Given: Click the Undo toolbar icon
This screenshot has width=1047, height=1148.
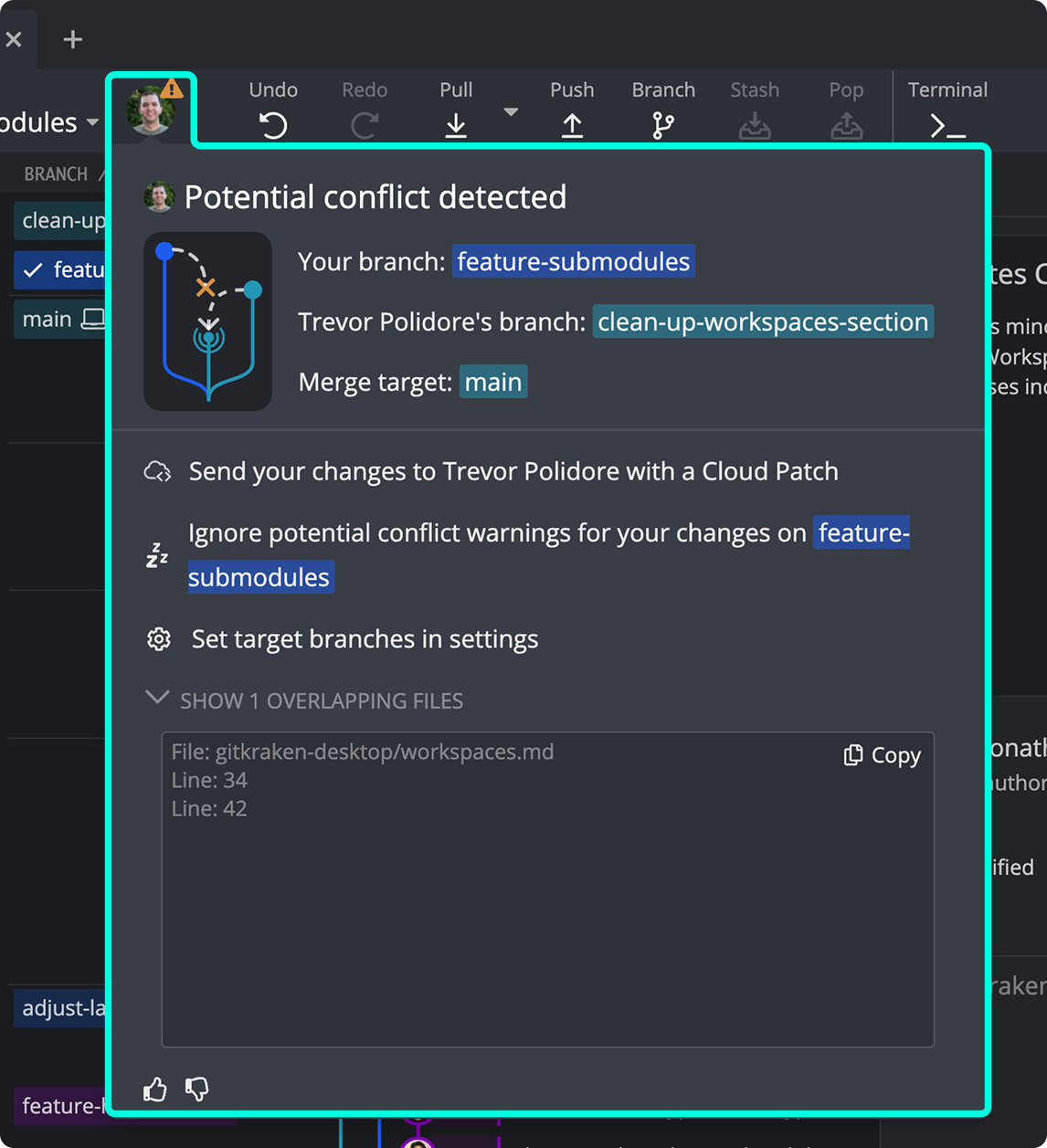Looking at the screenshot, I should pyautogui.click(x=273, y=125).
